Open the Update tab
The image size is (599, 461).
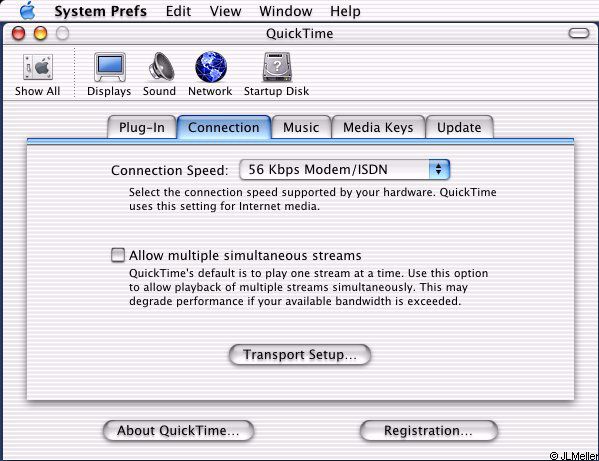(459, 127)
